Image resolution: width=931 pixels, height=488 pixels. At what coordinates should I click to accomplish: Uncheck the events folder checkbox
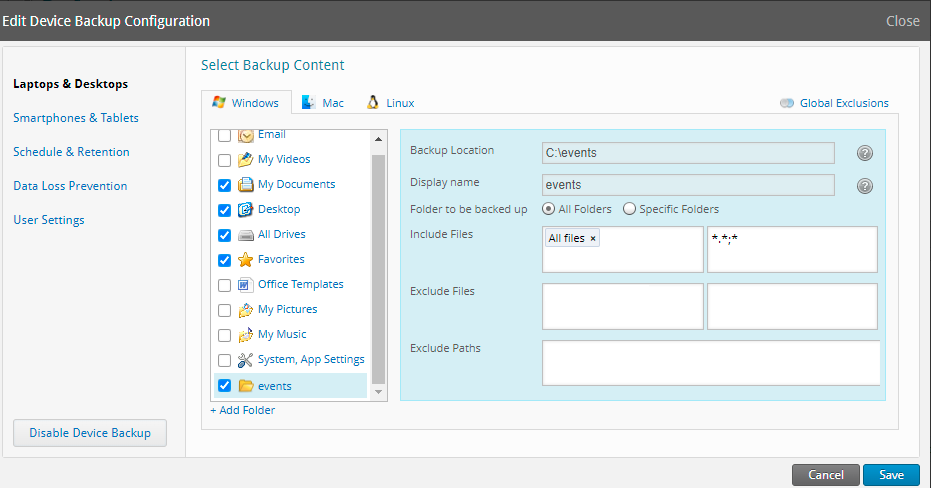pos(224,385)
